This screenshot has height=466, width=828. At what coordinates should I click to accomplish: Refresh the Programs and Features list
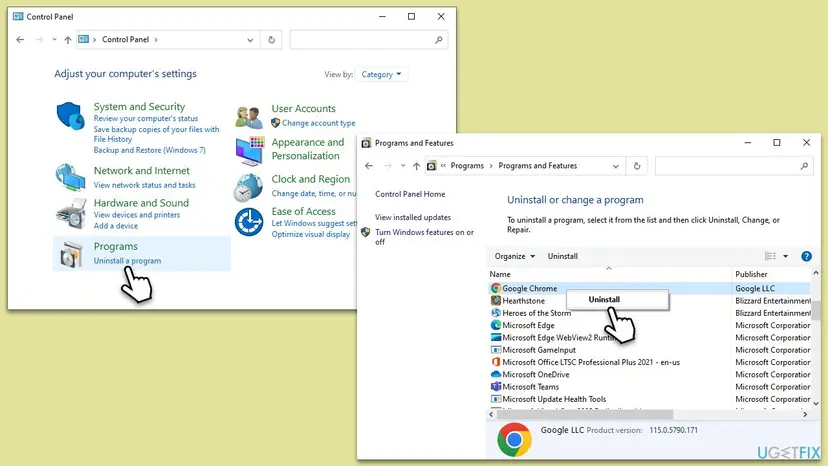click(x=637, y=166)
